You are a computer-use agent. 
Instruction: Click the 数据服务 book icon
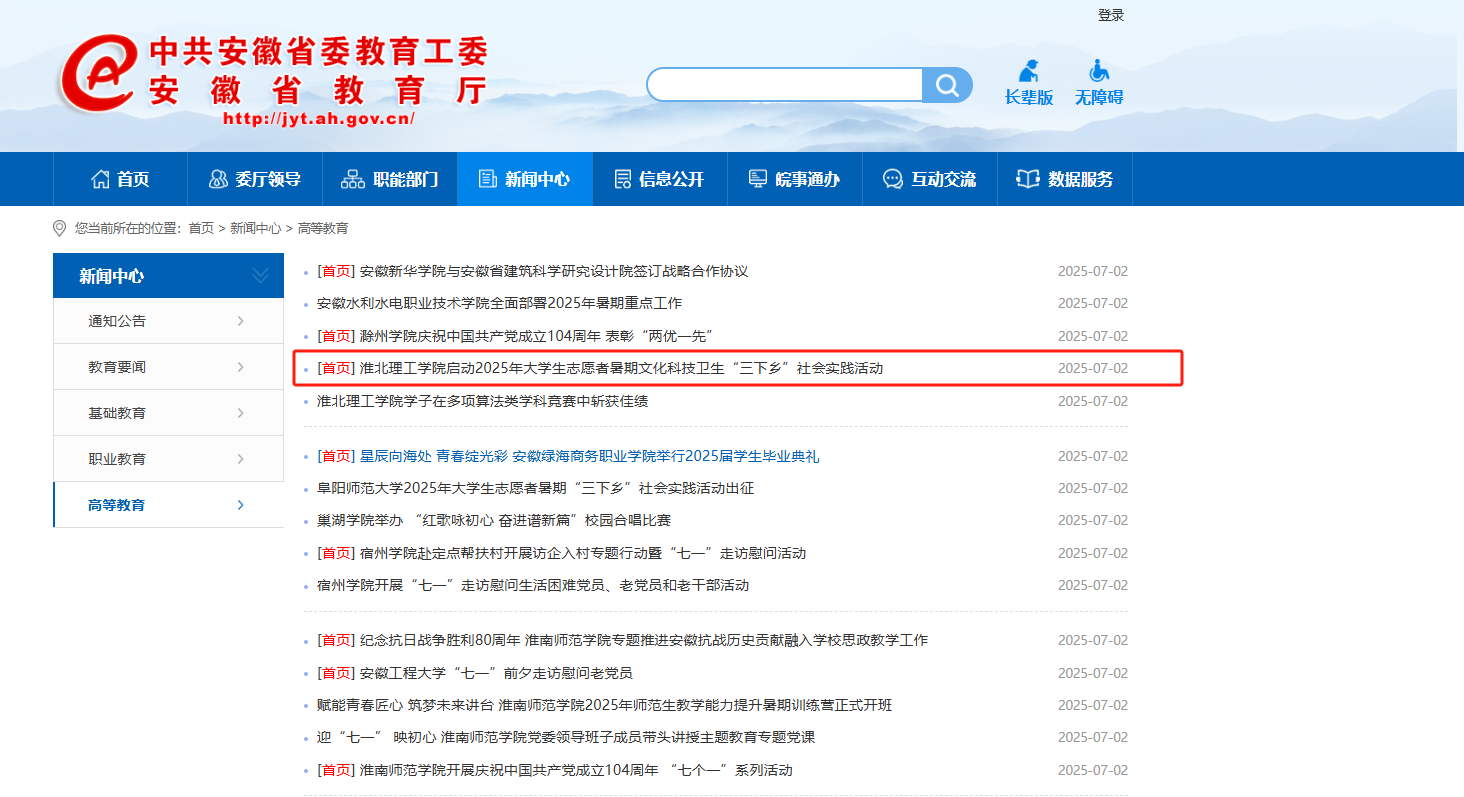pyautogui.click(x=1027, y=180)
